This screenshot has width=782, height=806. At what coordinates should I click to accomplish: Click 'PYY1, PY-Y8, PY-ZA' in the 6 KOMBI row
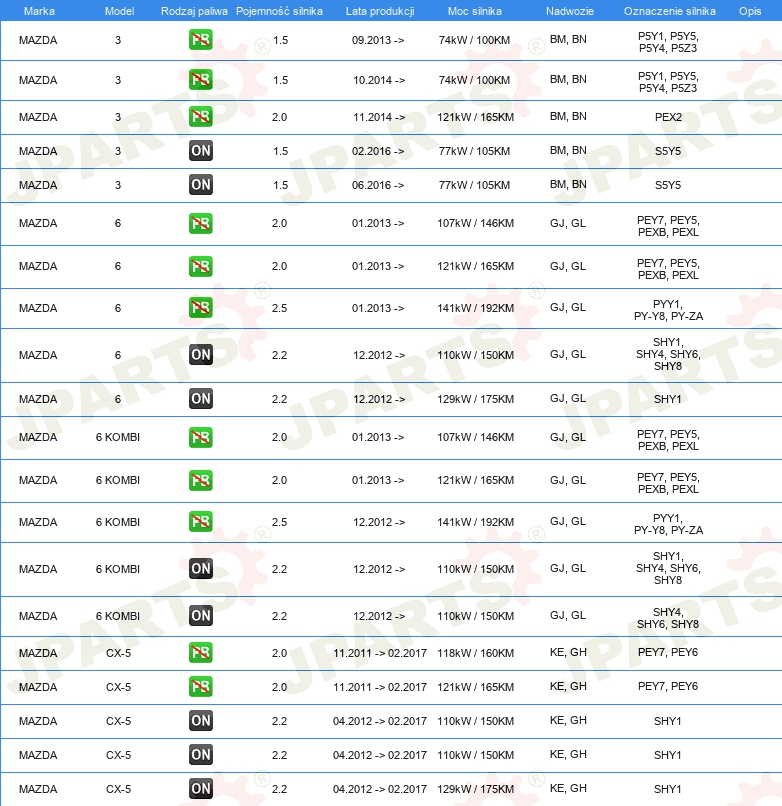[x=668, y=524]
